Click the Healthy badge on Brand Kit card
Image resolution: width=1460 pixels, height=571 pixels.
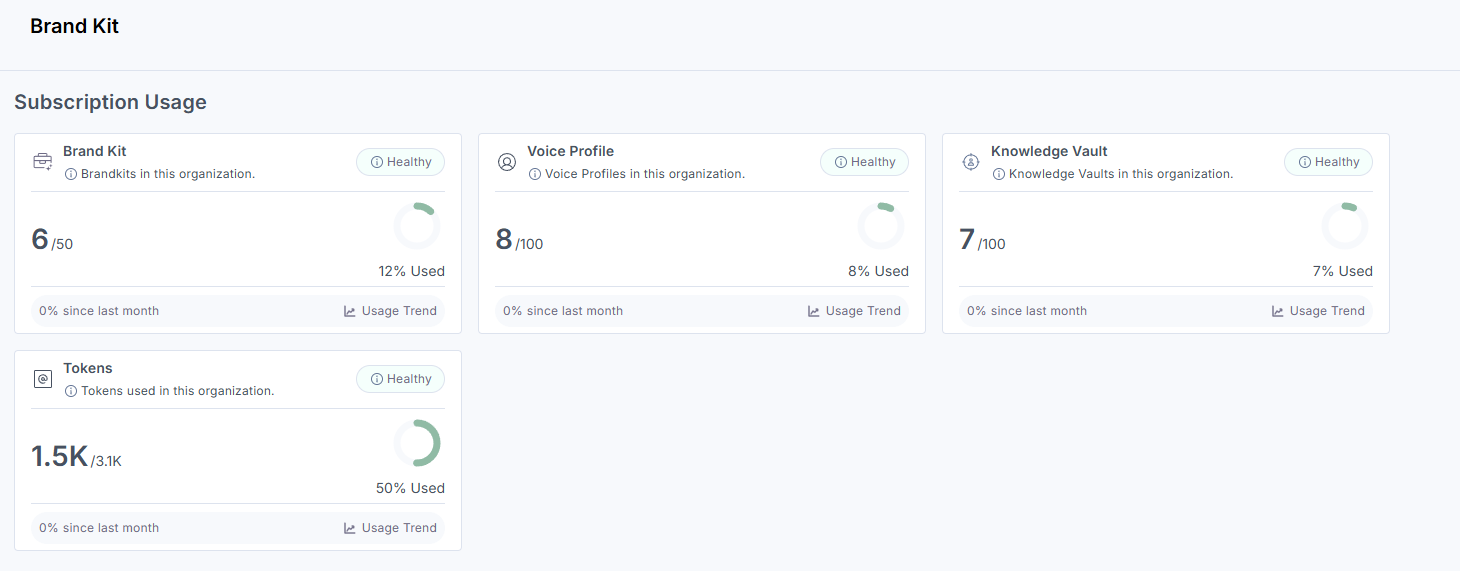[401, 162]
